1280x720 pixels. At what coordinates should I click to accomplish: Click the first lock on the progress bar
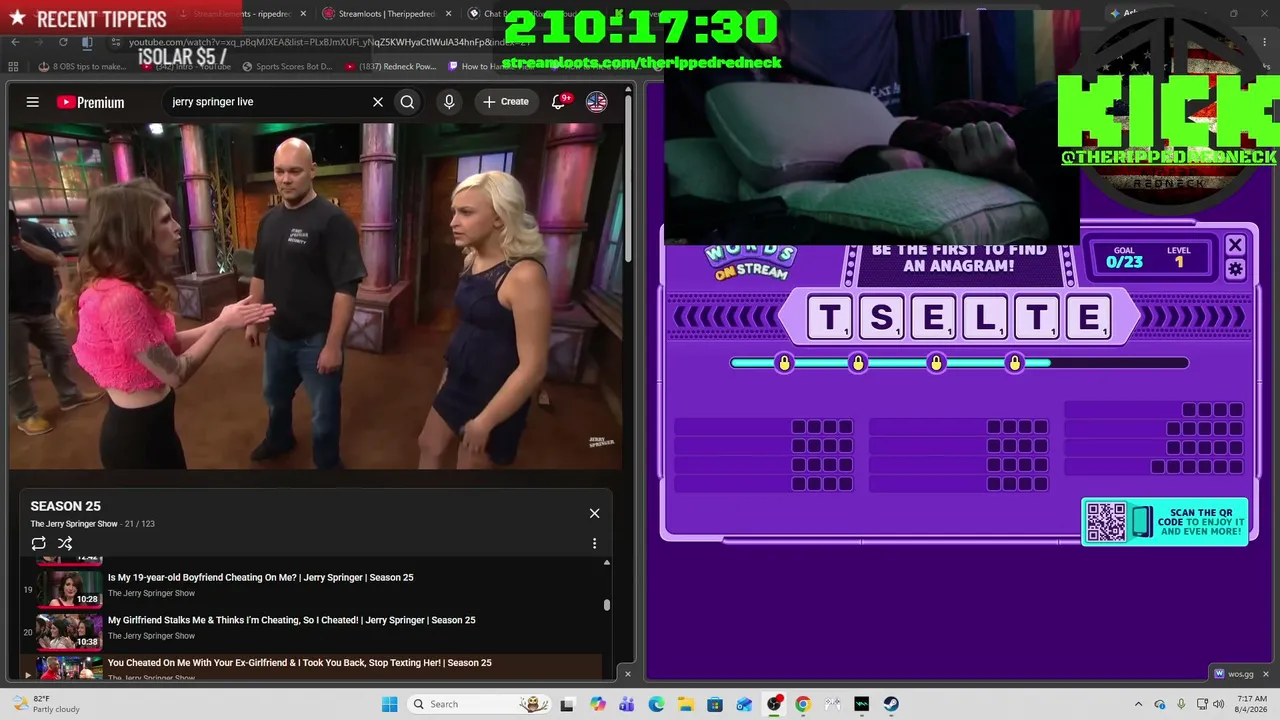(784, 363)
